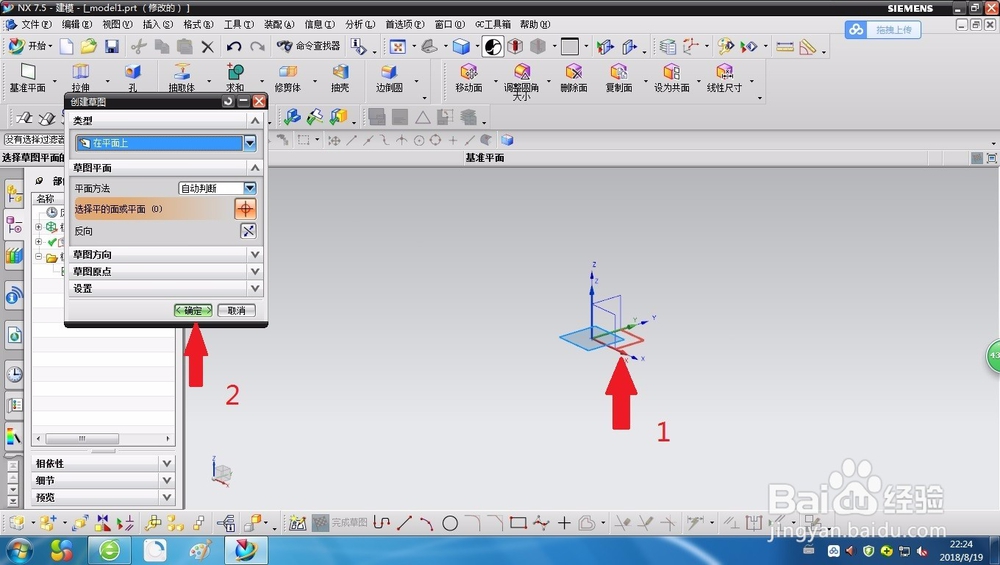The height and width of the screenshot is (565, 1000).
Task: Click the Linear Dimension (线性尺寸) tool
Action: tap(724, 78)
